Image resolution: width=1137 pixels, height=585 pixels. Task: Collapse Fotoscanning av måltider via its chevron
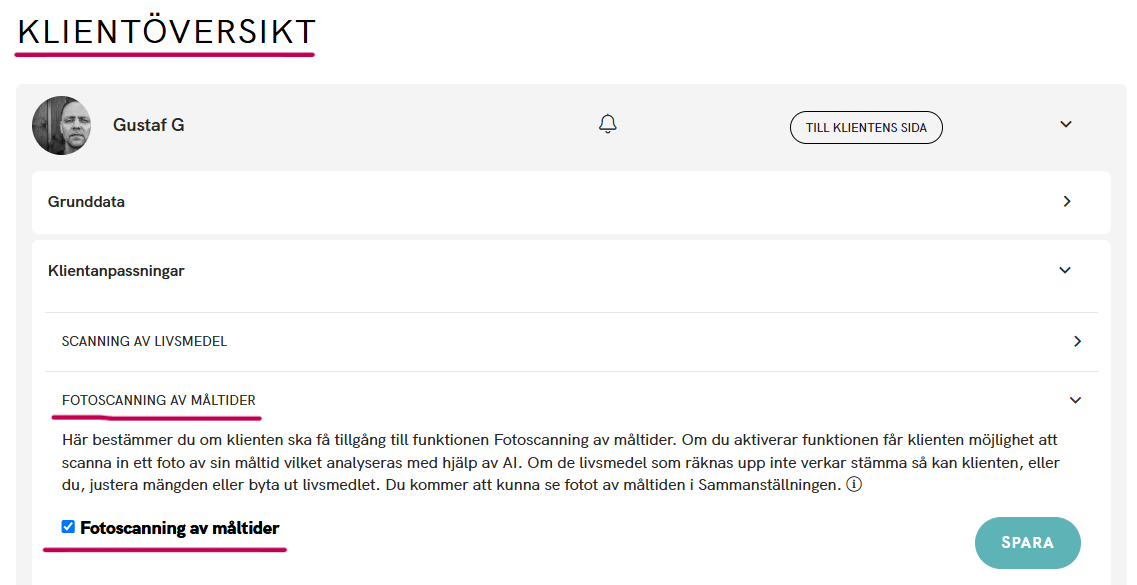(1076, 400)
